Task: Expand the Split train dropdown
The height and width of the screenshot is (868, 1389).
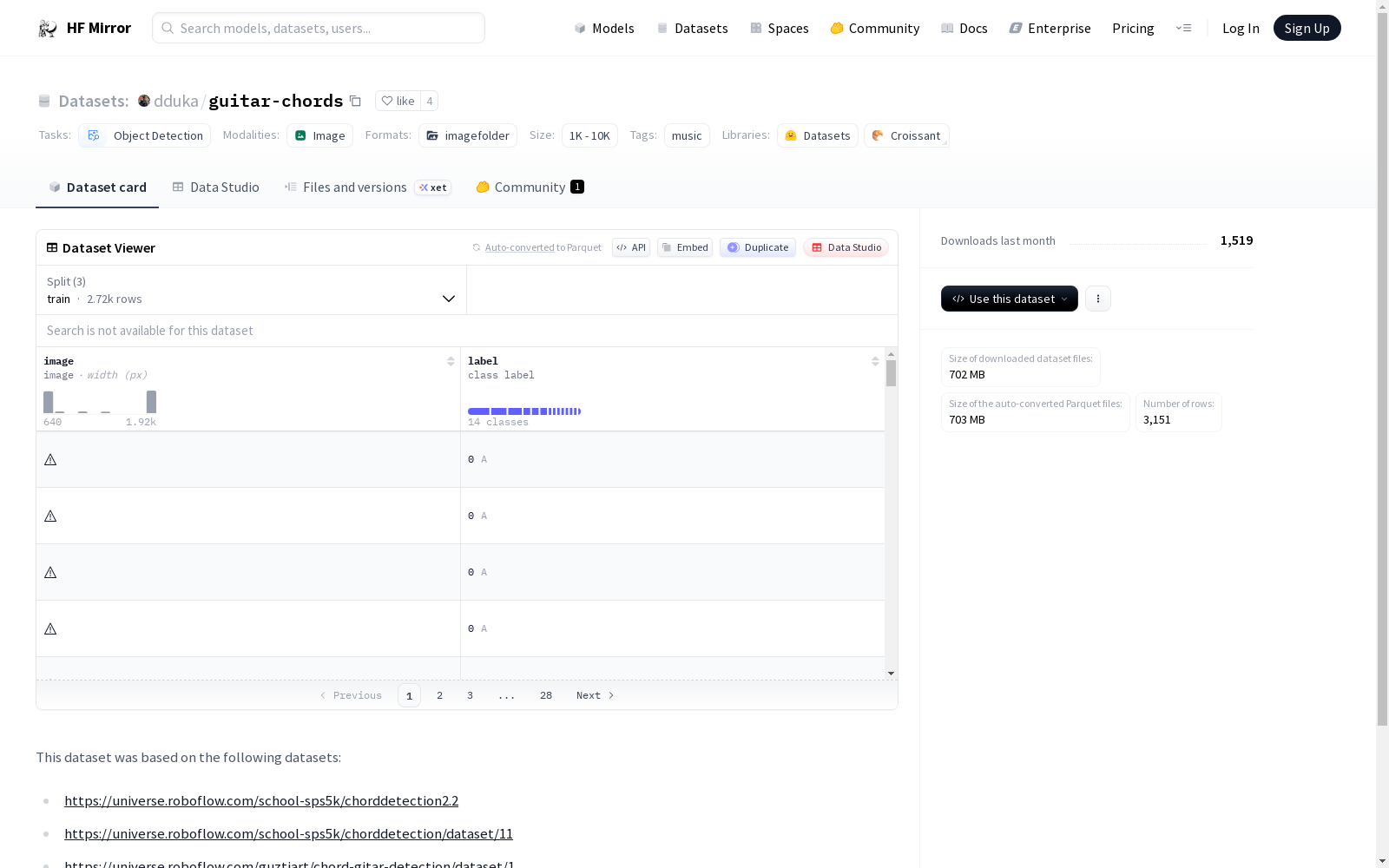Action: click(x=252, y=290)
